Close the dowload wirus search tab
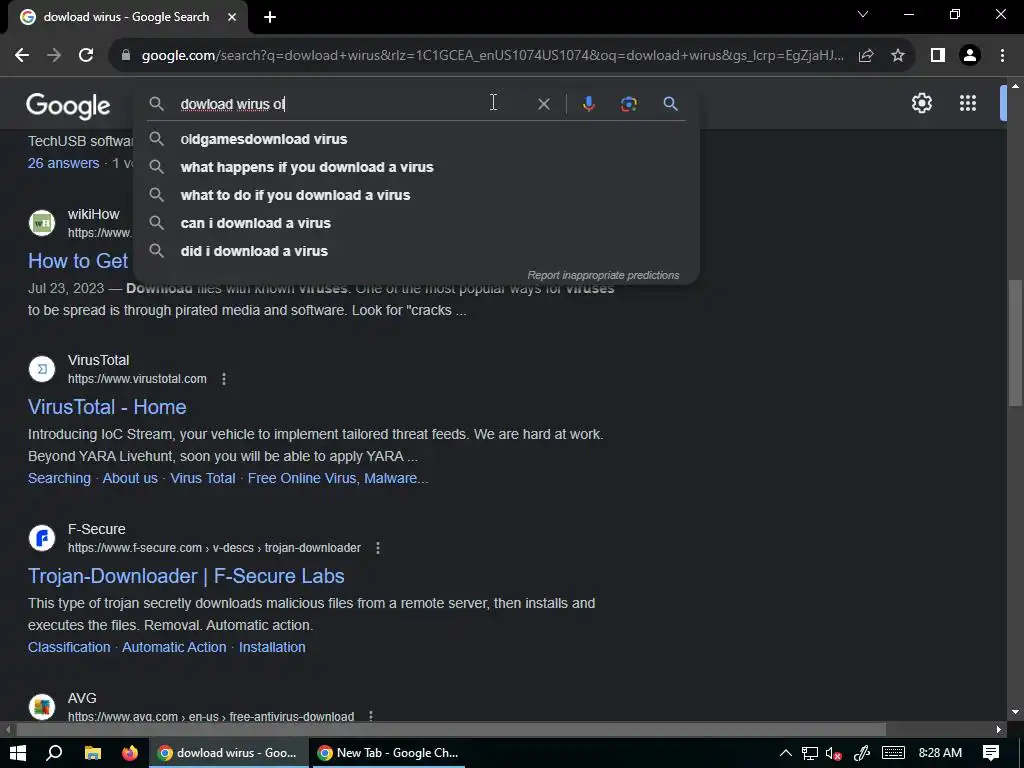This screenshot has width=1024, height=768. click(x=232, y=17)
